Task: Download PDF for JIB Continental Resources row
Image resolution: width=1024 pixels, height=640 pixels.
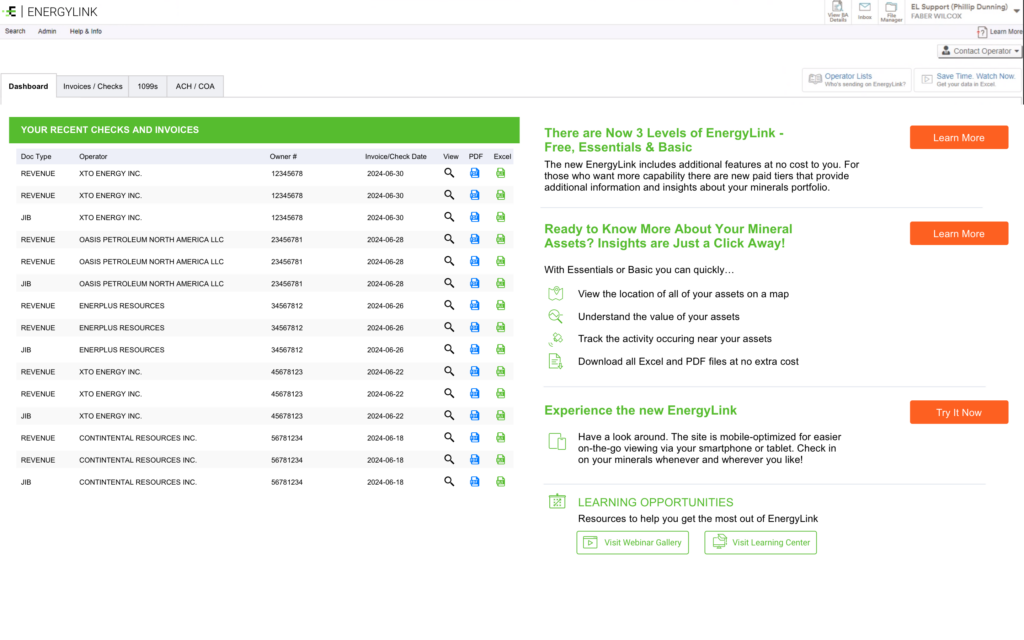Action: pyautogui.click(x=475, y=481)
